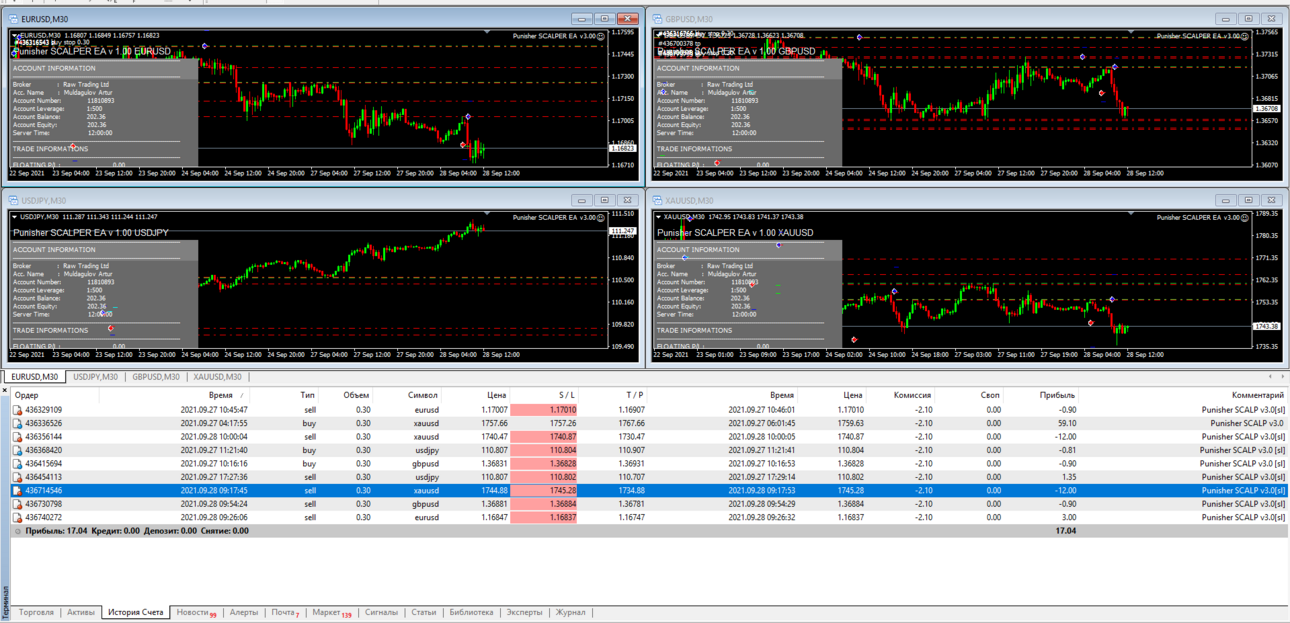Sort by the Символ column header
The image size is (1290, 623).
pyautogui.click(x=423, y=395)
